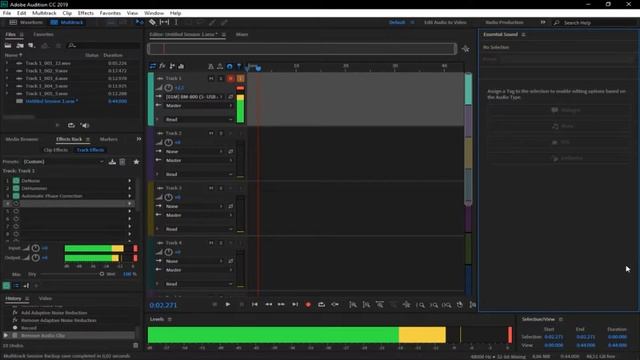
Task: Show Effects fx view in track controls
Action: 162,66
